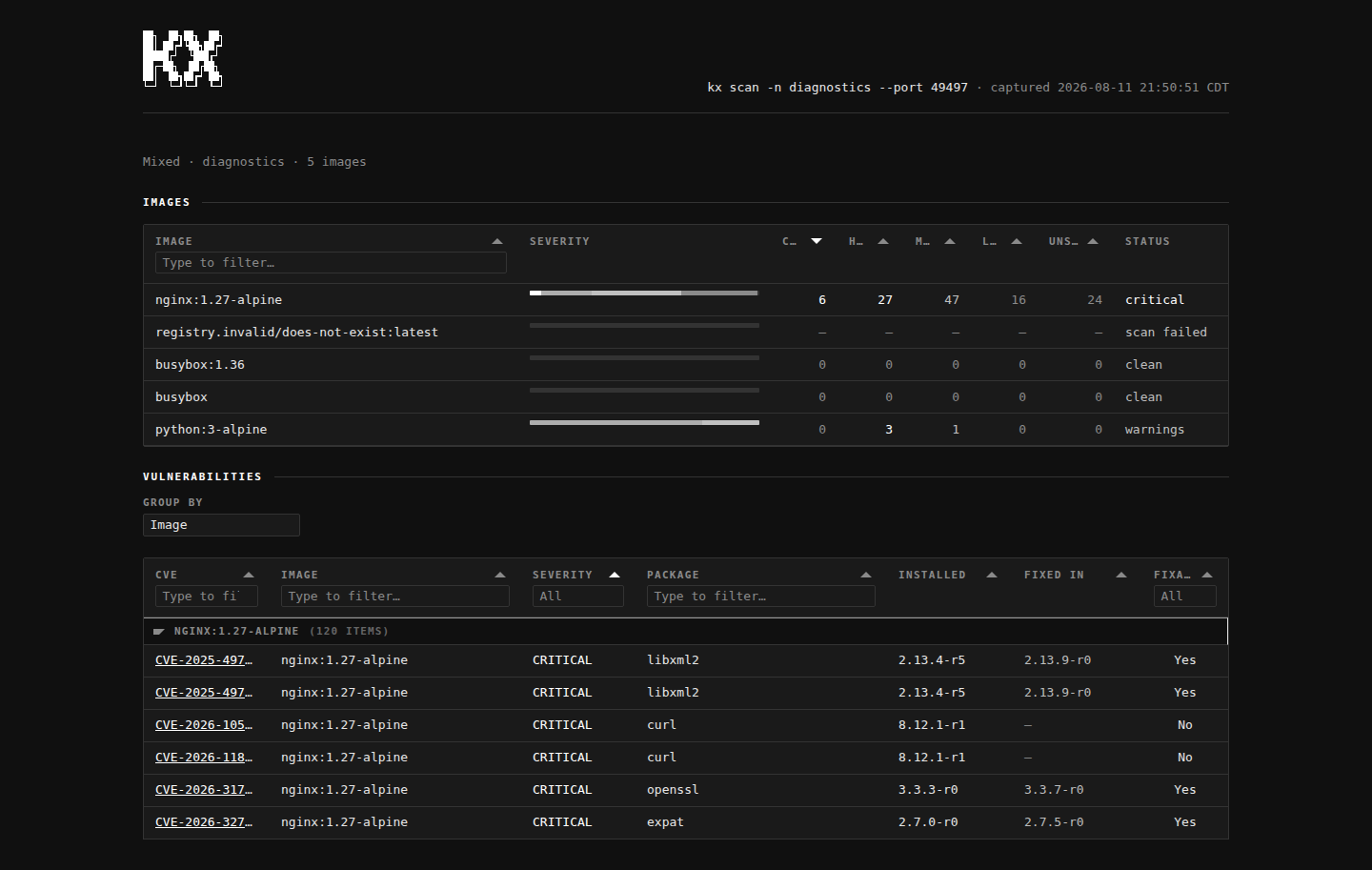Collapse the NGINX:1.27-ALPINE group
1372x870 pixels.
159,631
